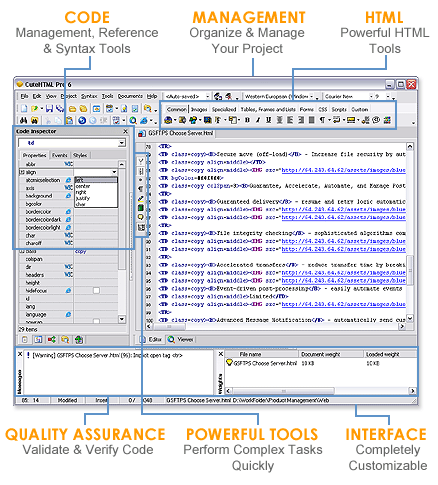Open the File menu
The image size is (438, 485).
coord(24,96)
